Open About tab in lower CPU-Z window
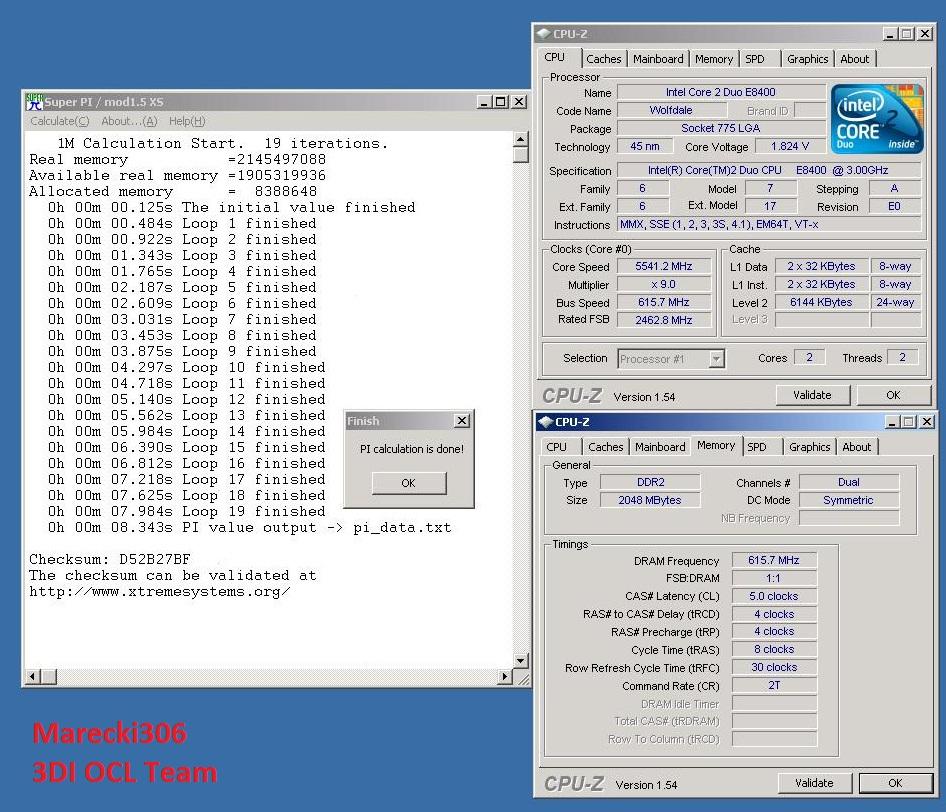The width and height of the screenshot is (946, 812). coord(857,447)
